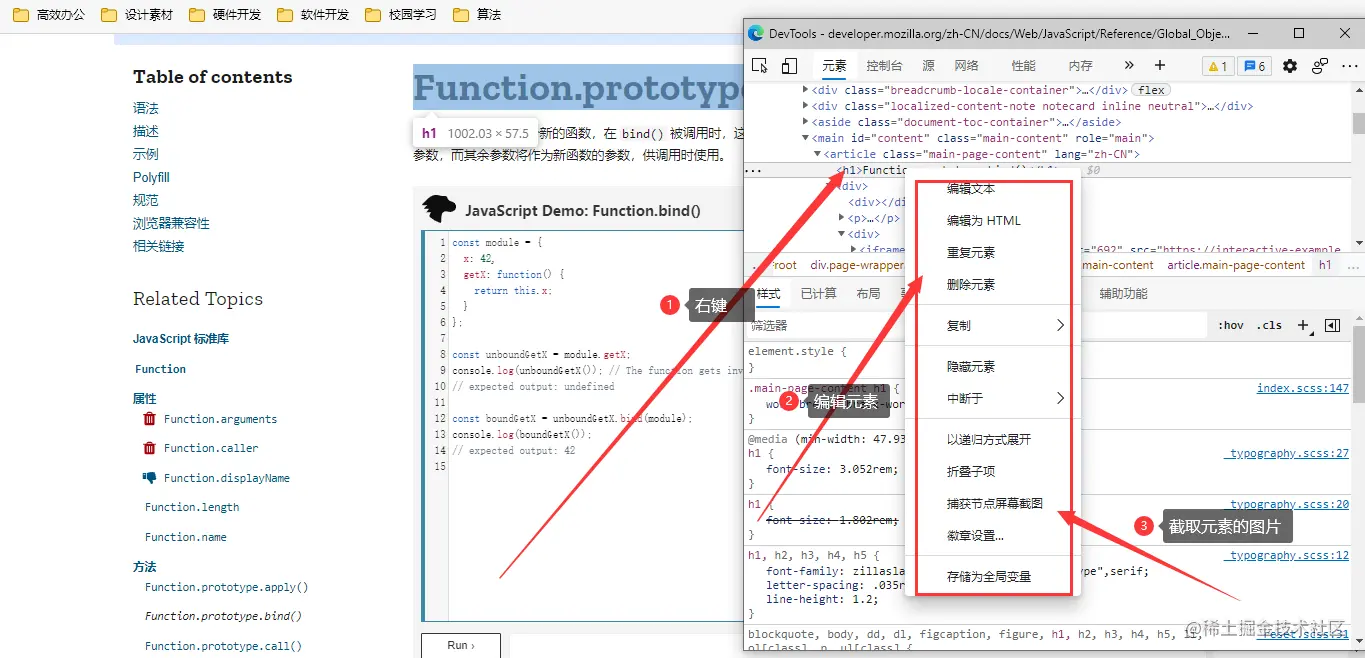Switch to the 性能 tab

click(x=1023, y=66)
